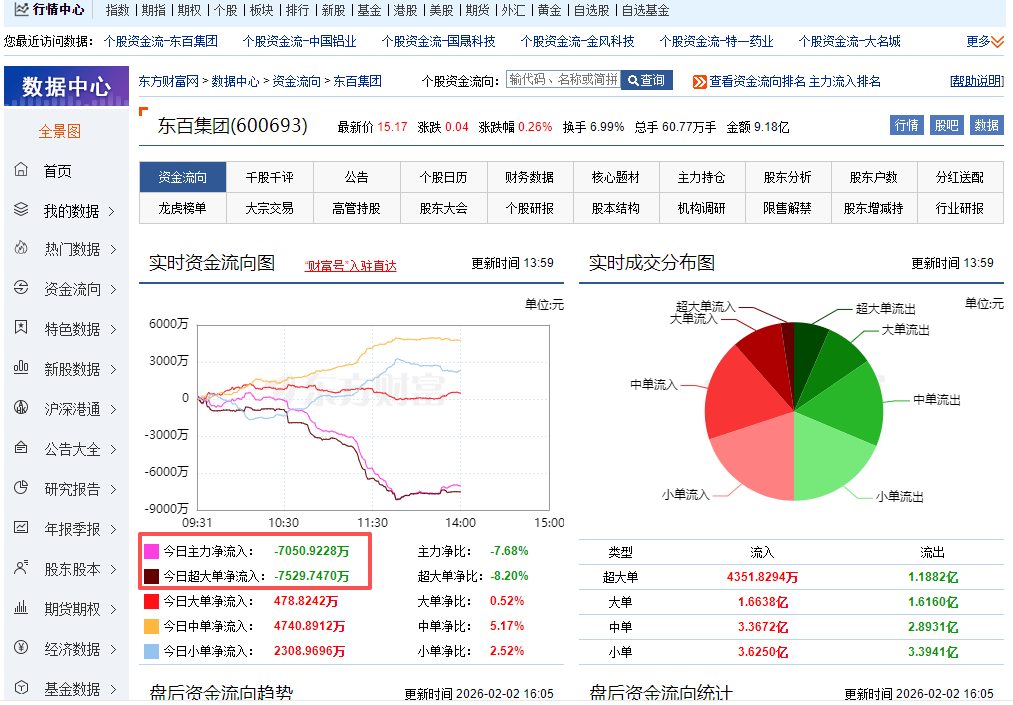
Task: Open recent link 个股资金流-特一药业
Action: pyautogui.click(x=716, y=41)
